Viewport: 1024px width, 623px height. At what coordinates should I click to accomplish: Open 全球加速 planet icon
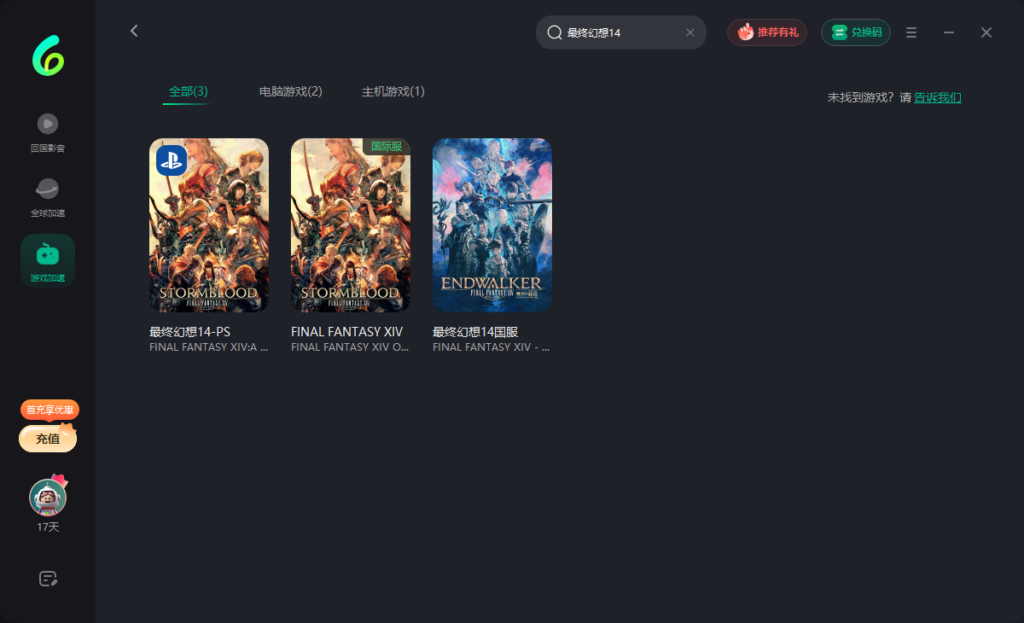47,189
